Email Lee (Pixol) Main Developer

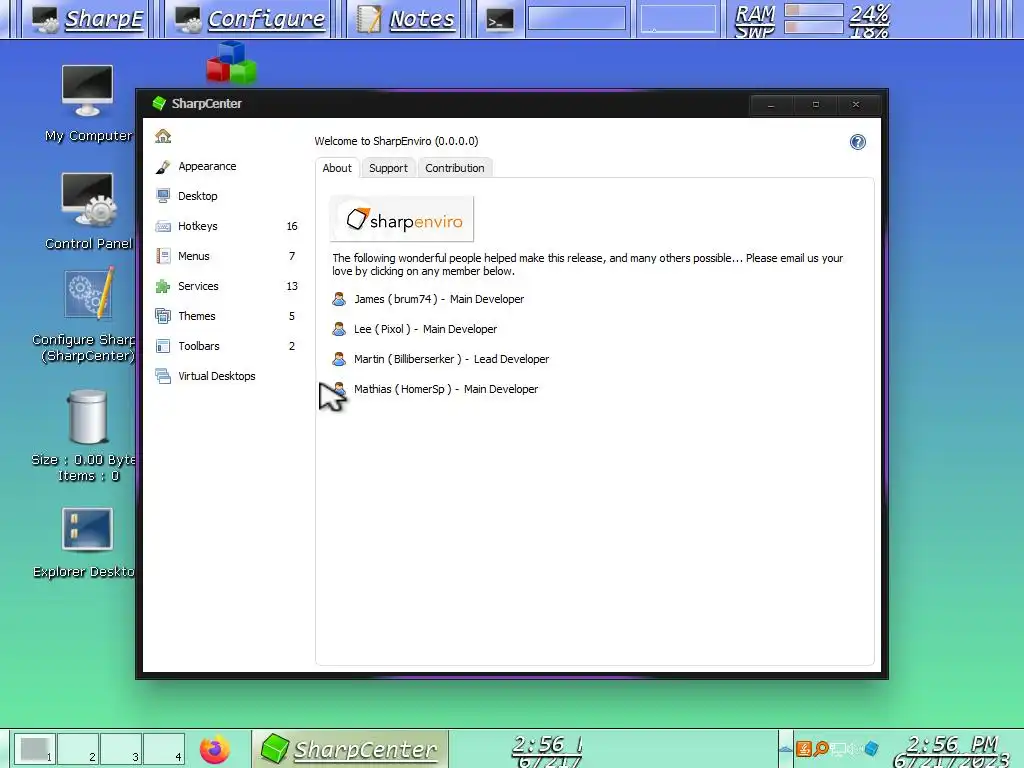(425, 329)
